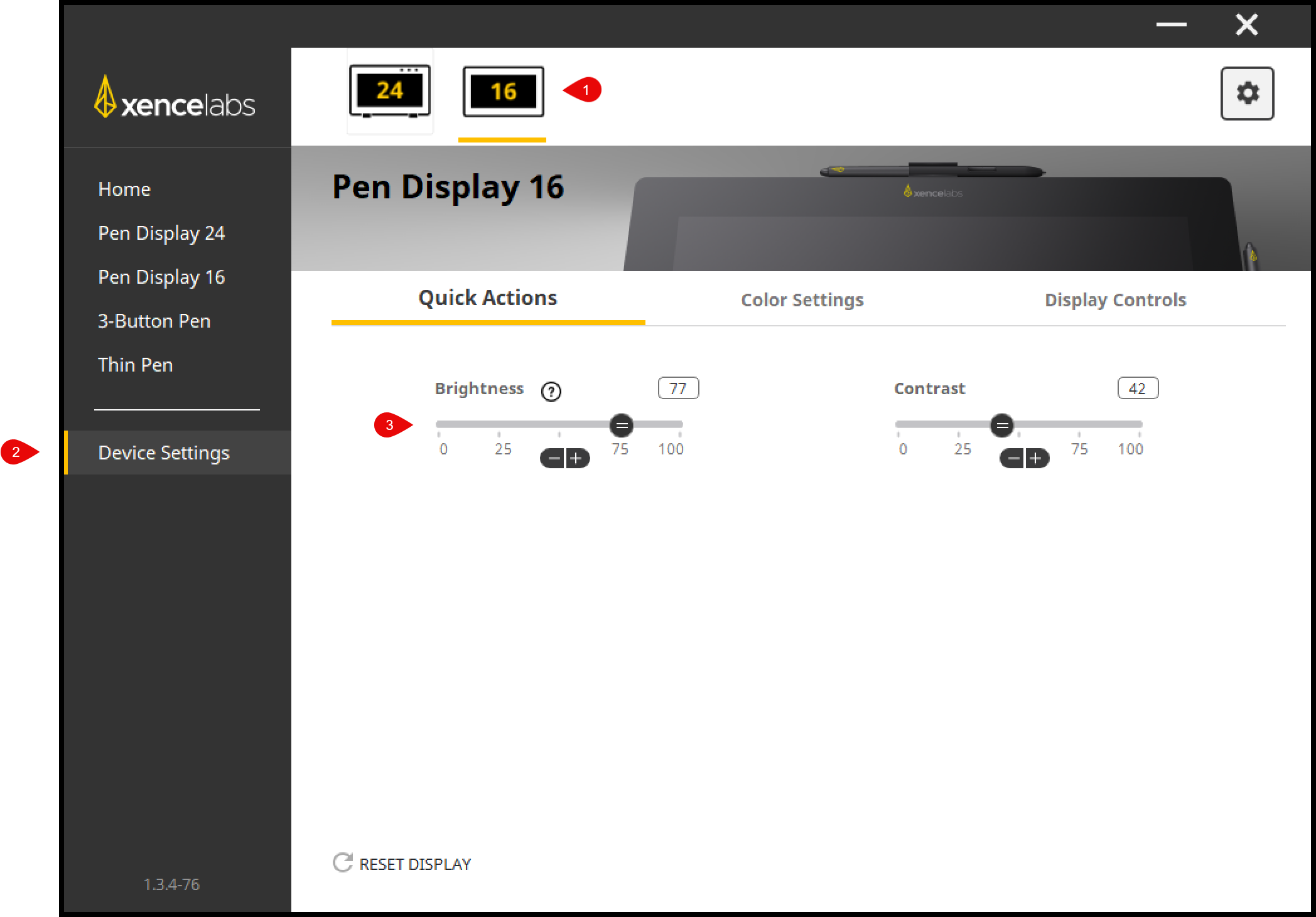Select the Pen Display 16 device icon
The width and height of the screenshot is (1316, 917).
pos(503,92)
